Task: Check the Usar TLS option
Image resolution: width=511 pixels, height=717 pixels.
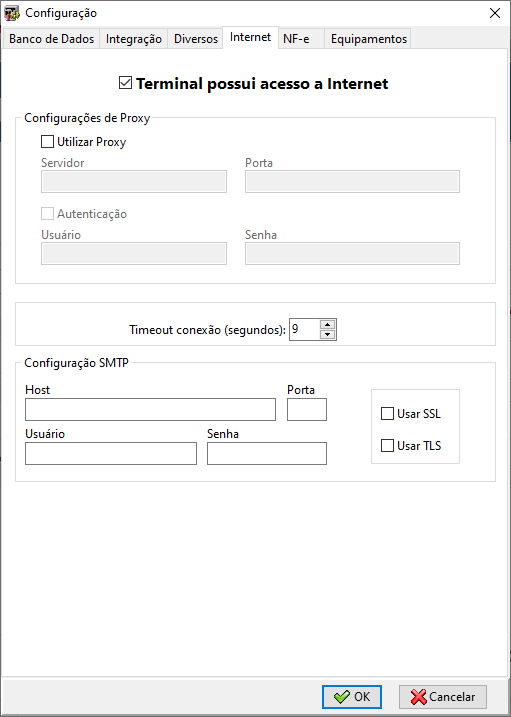Action: (x=387, y=445)
